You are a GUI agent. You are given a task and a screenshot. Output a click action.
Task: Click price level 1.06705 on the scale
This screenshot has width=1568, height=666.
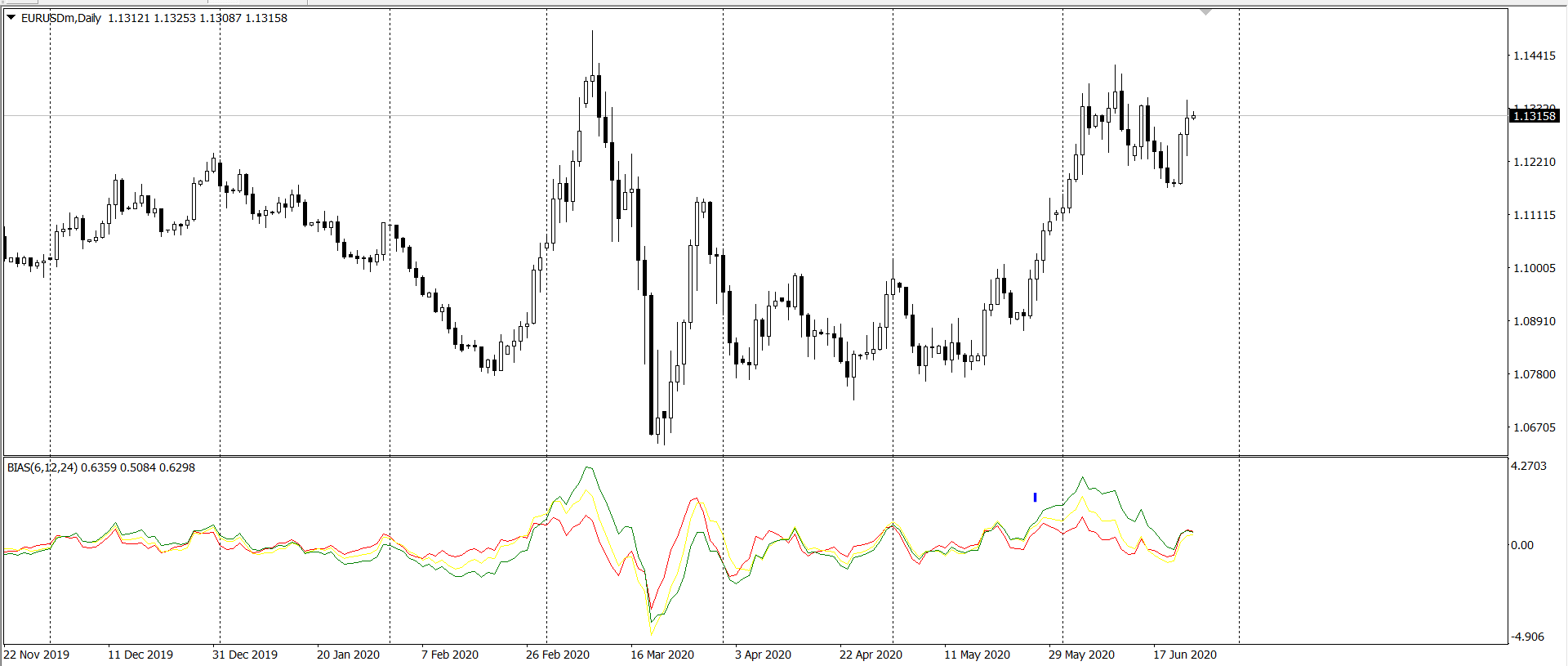pos(1535,427)
